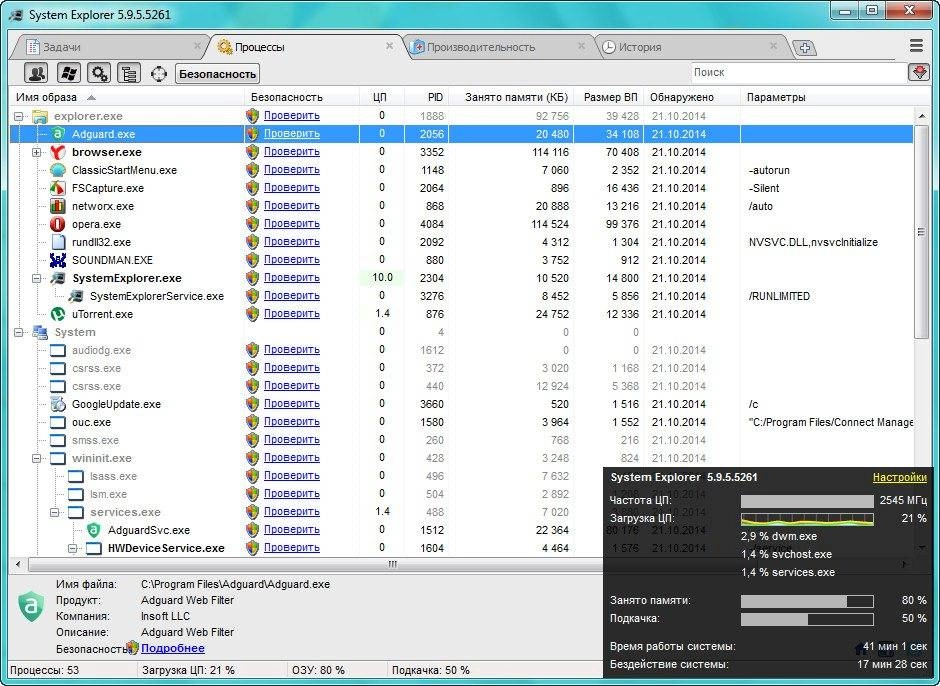Open the Подробнее security link
The height and width of the screenshot is (686, 940).
[x=173, y=648]
